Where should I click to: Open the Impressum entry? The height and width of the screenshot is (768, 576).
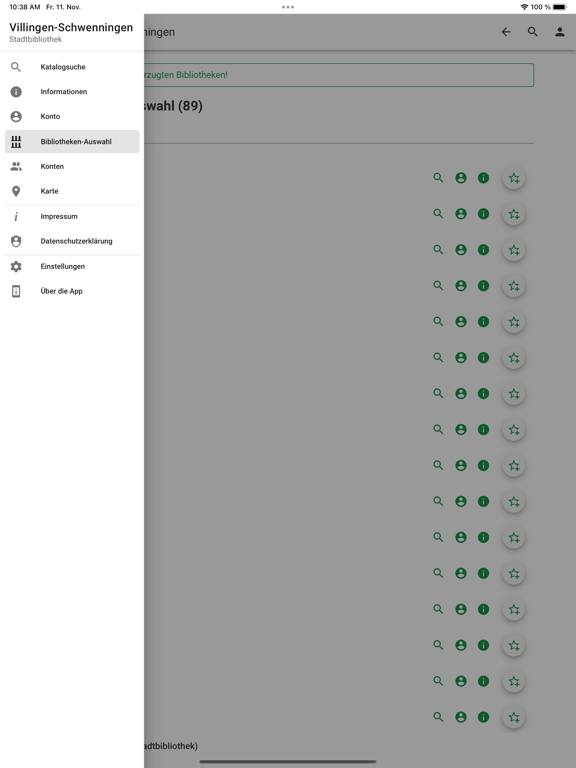(72, 216)
